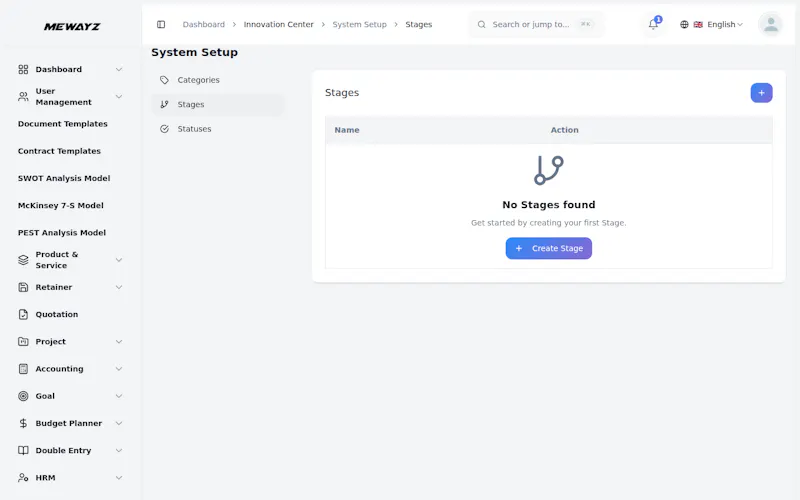Click the Goal target icon
The height and width of the screenshot is (500, 800).
click(x=23, y=396)
